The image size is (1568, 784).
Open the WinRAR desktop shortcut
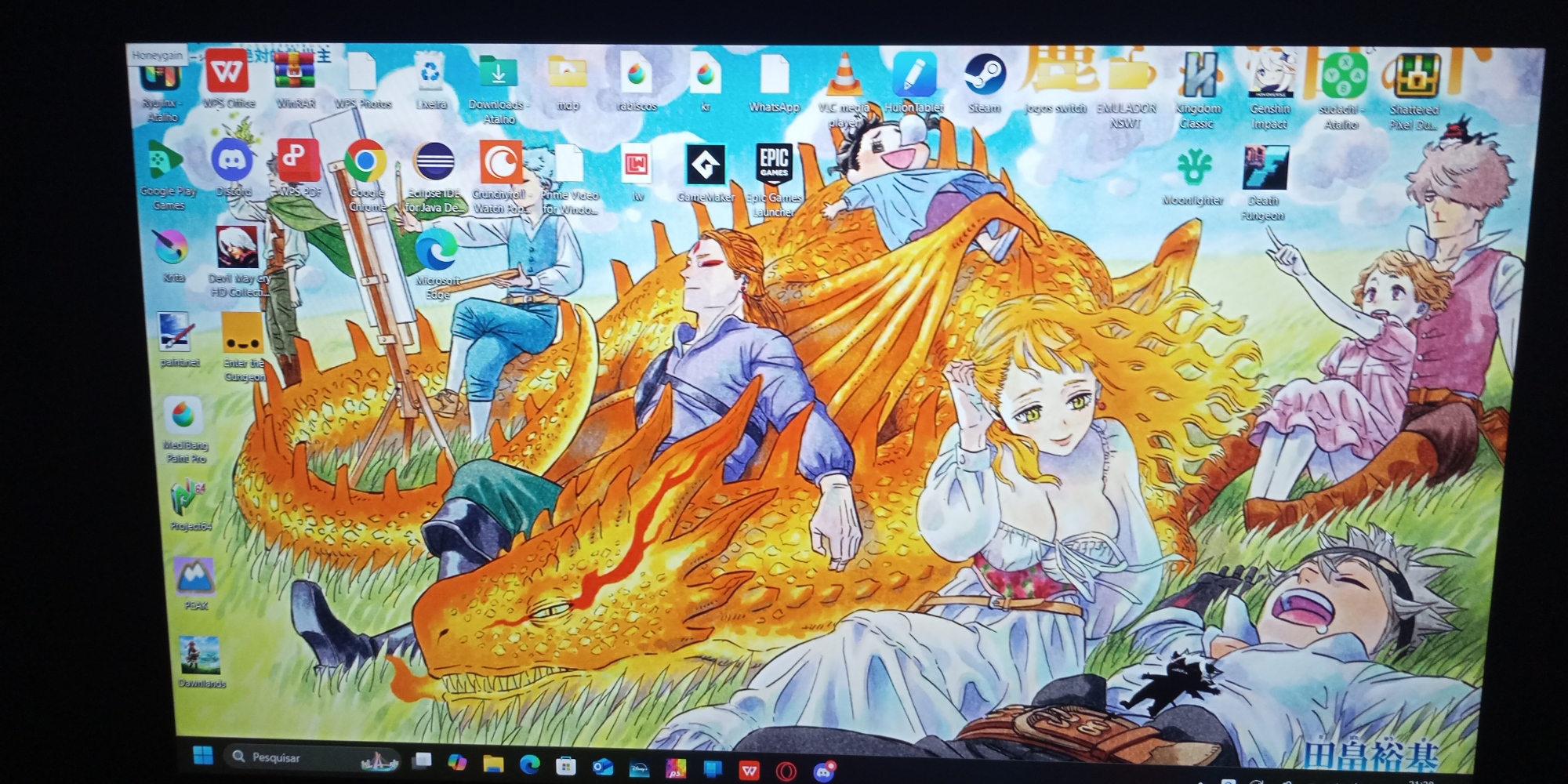tap(295, 73)
